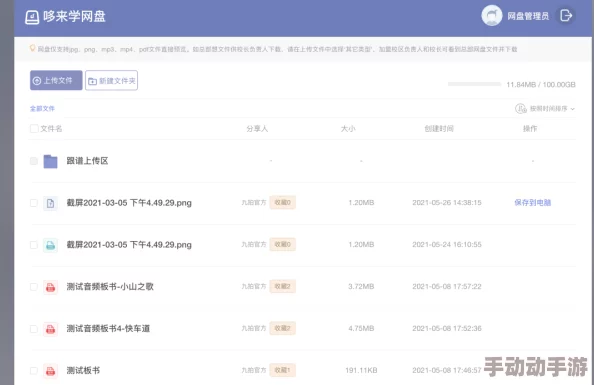
Task: Click timestamp 2021-05-24 16:10:55
Action: tap(447, 244)
